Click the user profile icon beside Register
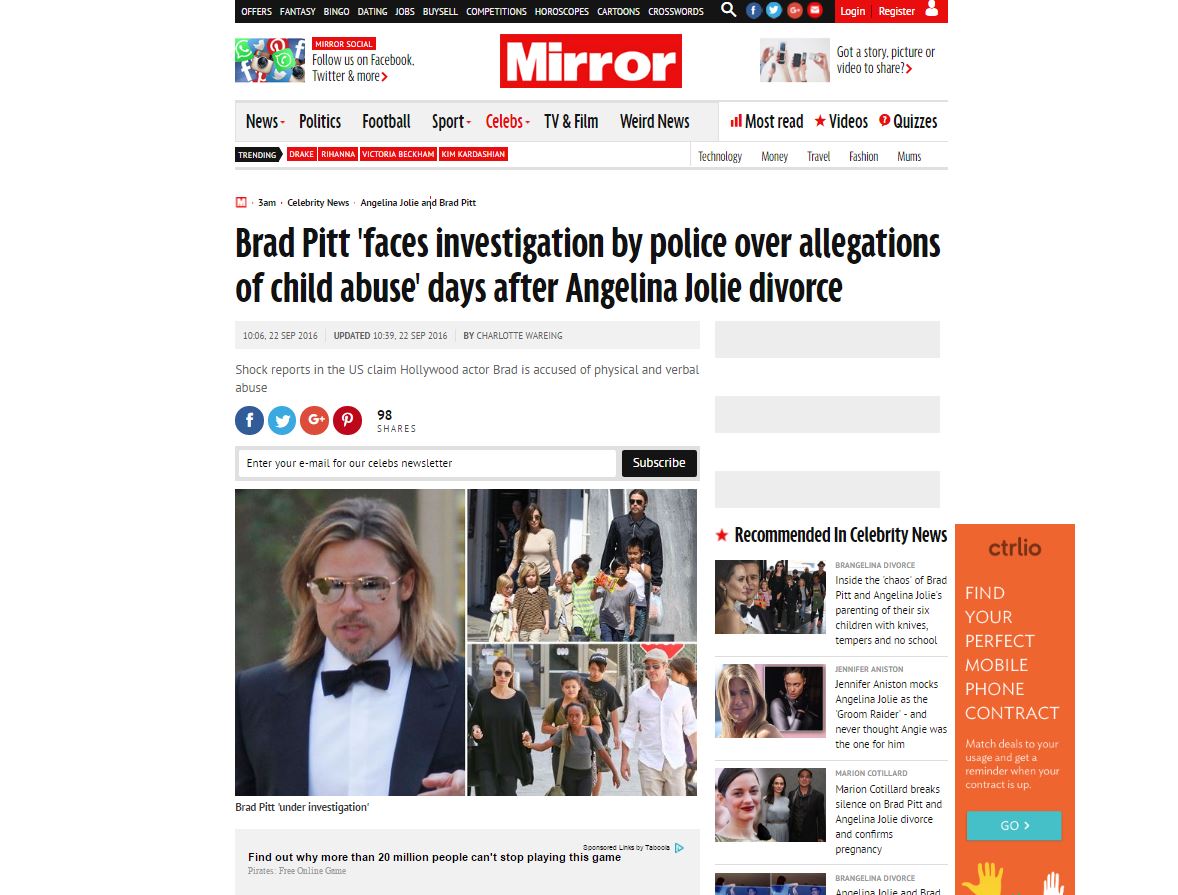Image resolution: width=1178 pixels, height=895 pixels. click(932, 10)
